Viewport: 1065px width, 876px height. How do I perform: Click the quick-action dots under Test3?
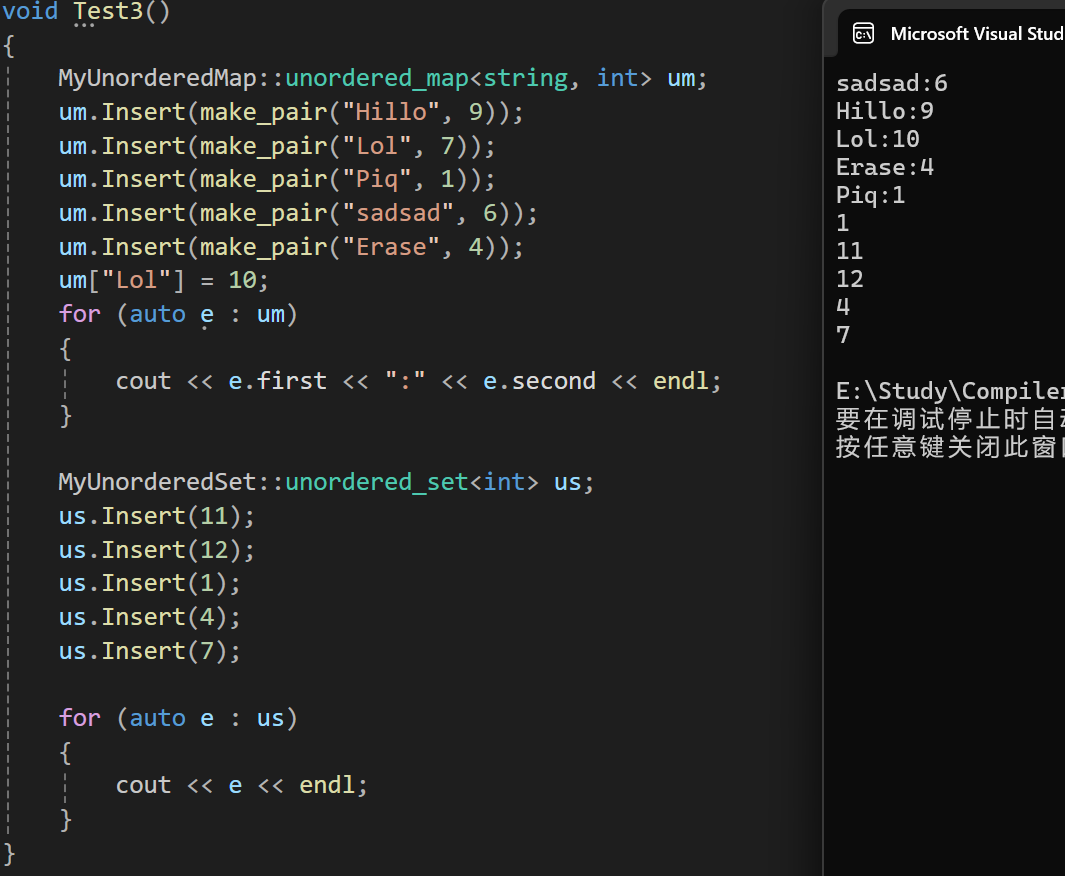click(85, 26)
